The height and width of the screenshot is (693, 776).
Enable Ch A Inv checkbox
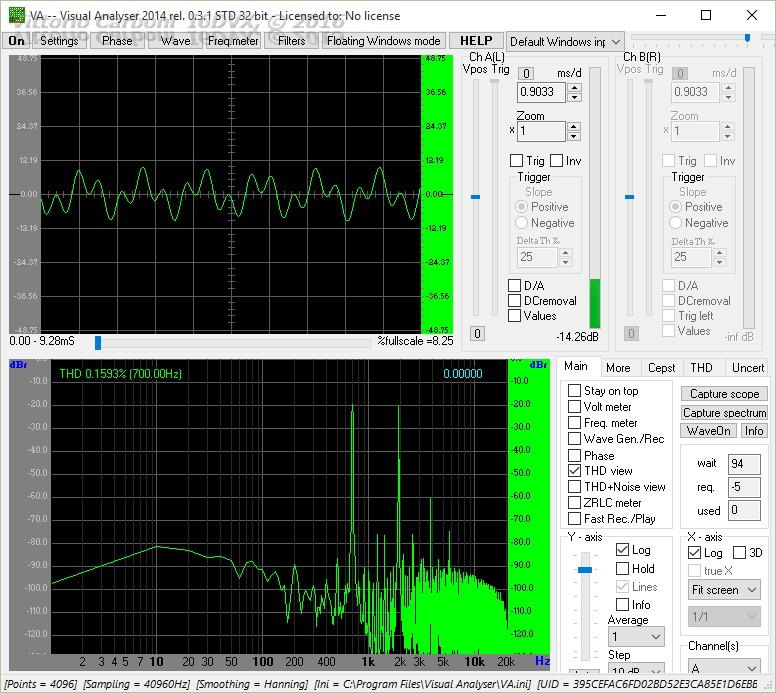[x=556, y=161]
